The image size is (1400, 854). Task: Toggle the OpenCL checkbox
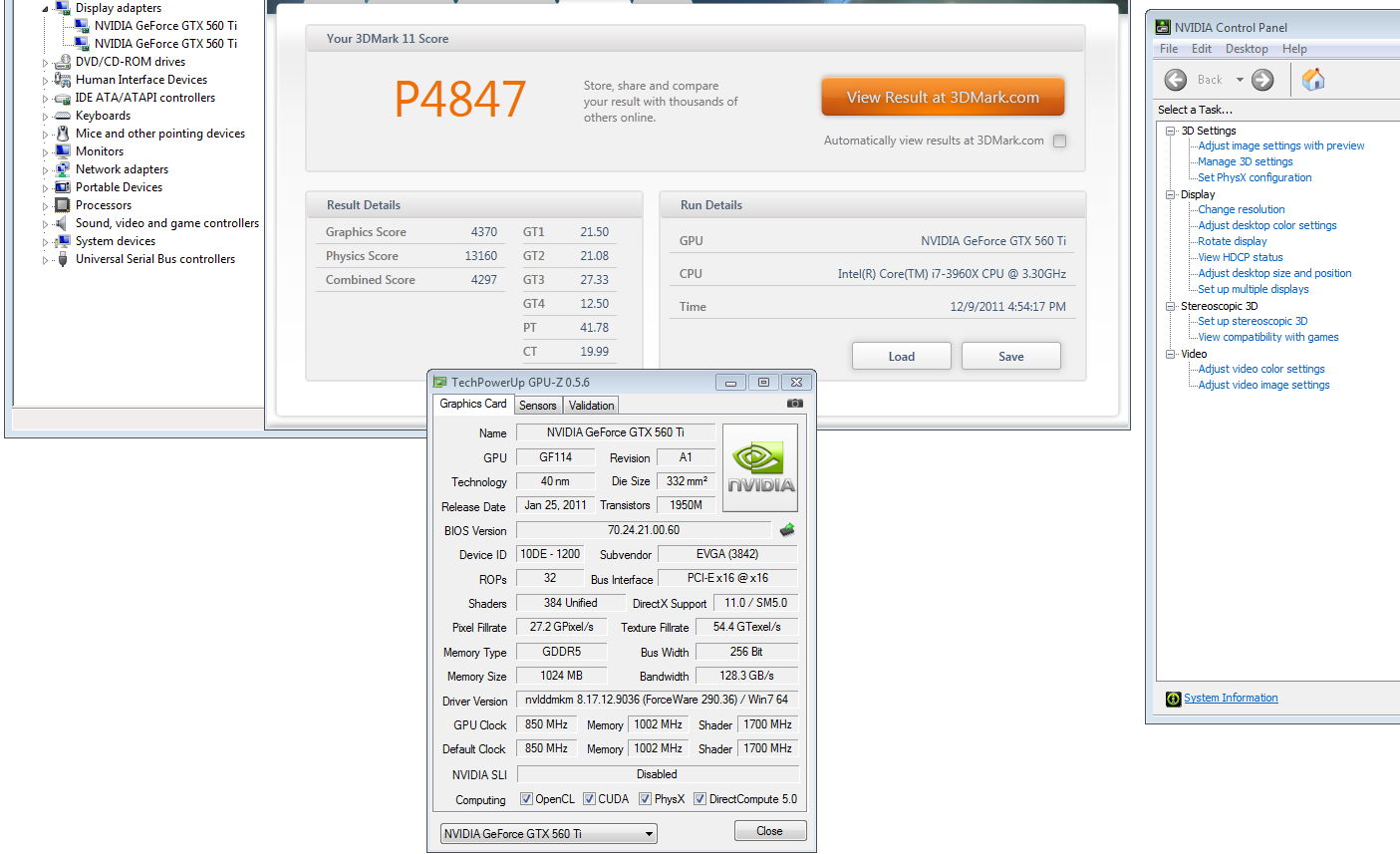pyautogui.click(x=526, y=799)
